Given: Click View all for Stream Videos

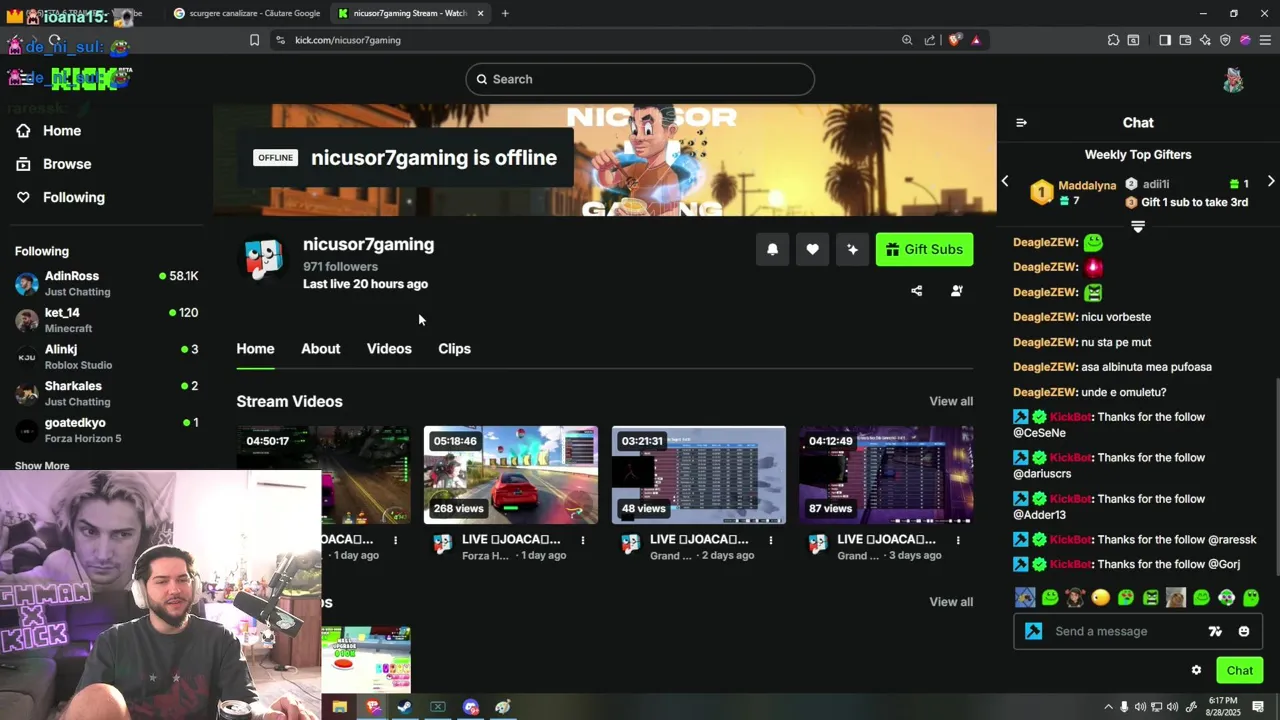Looking at the screenshot, I should 951,401.
